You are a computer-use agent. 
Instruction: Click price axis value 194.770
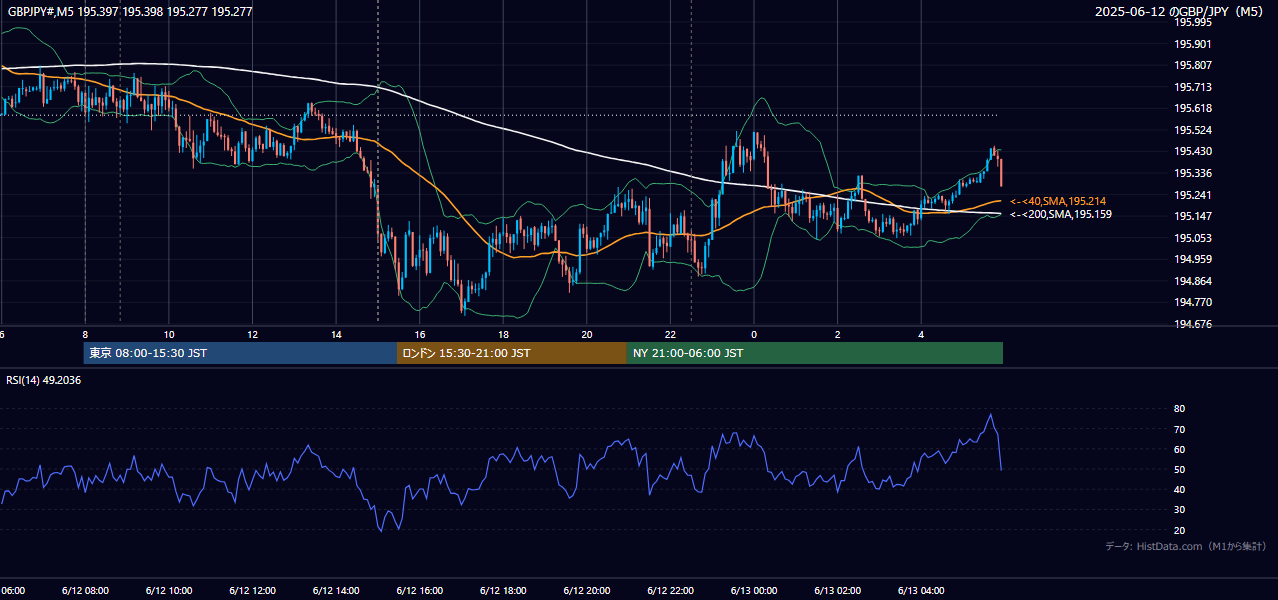point(1192,302)
